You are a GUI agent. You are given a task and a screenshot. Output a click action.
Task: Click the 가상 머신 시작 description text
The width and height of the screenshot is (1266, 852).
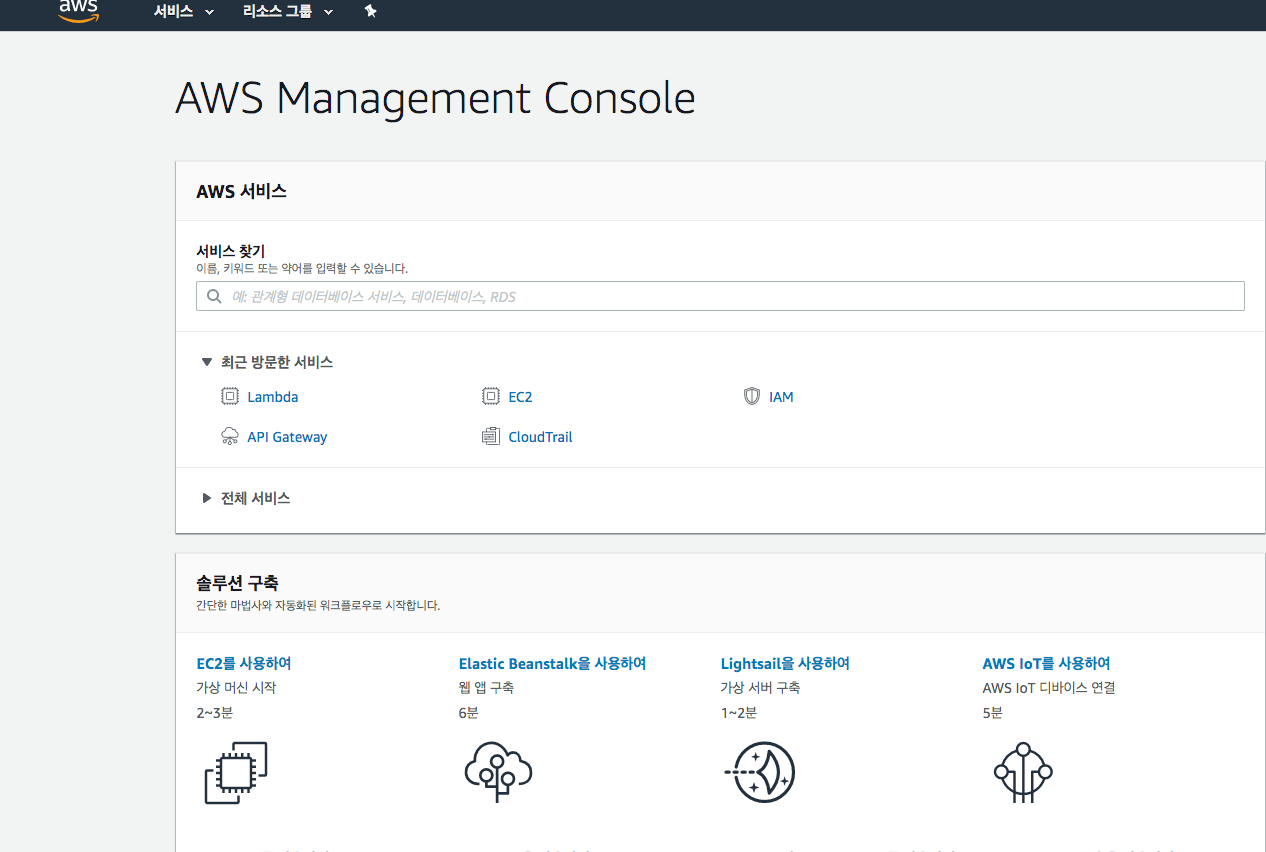point(236,688)
